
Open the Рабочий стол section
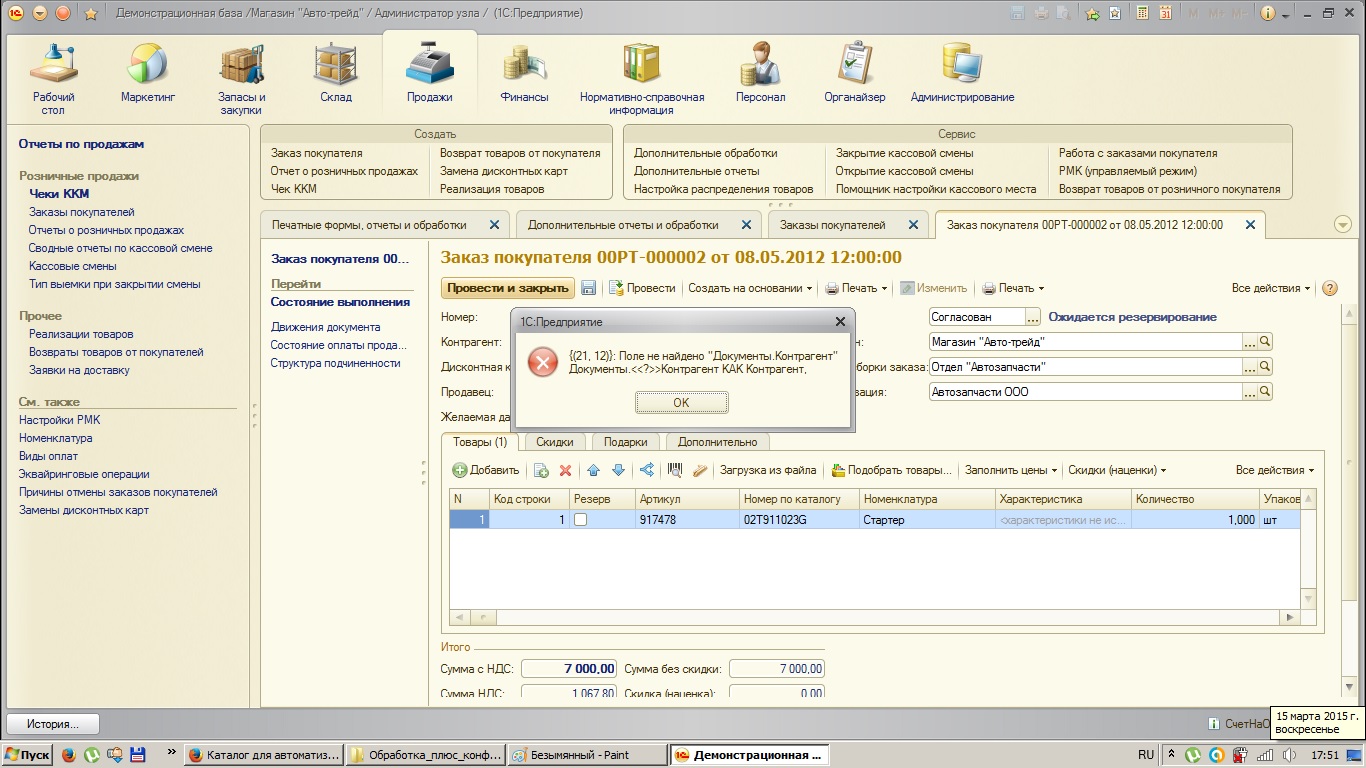[53, 78]
